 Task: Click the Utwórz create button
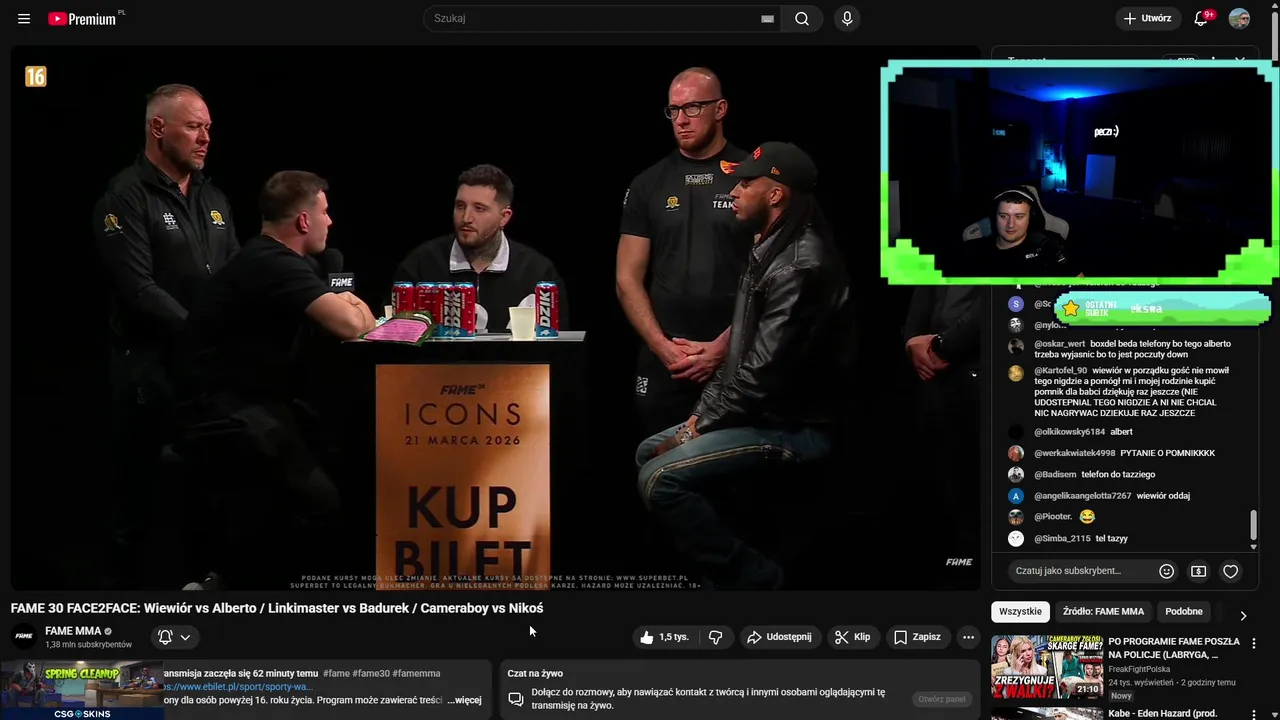pos(1147,18)
